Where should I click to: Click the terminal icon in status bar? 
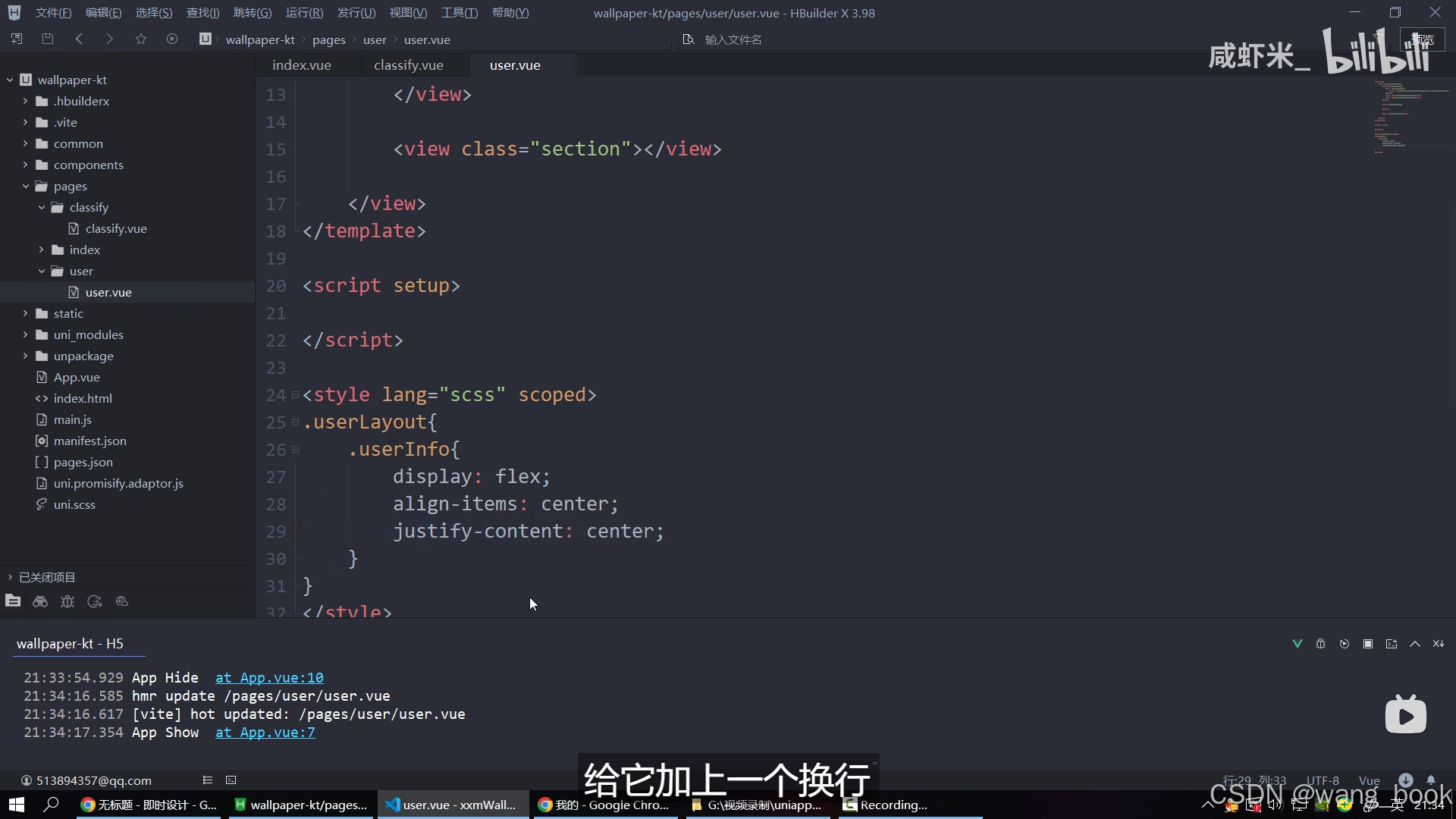tap(231, 780)
